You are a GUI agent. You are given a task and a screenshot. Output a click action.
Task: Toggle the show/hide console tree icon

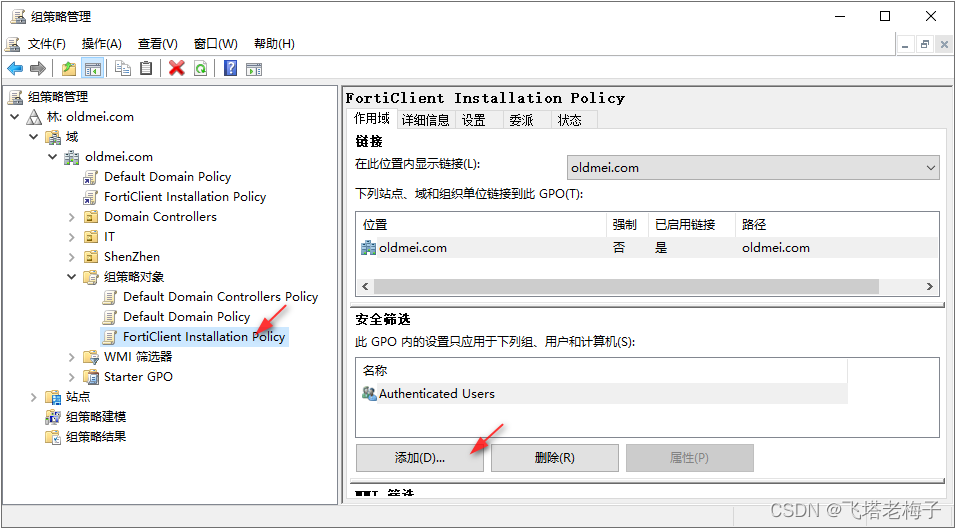pyautogui.click(x=93, y=69)
